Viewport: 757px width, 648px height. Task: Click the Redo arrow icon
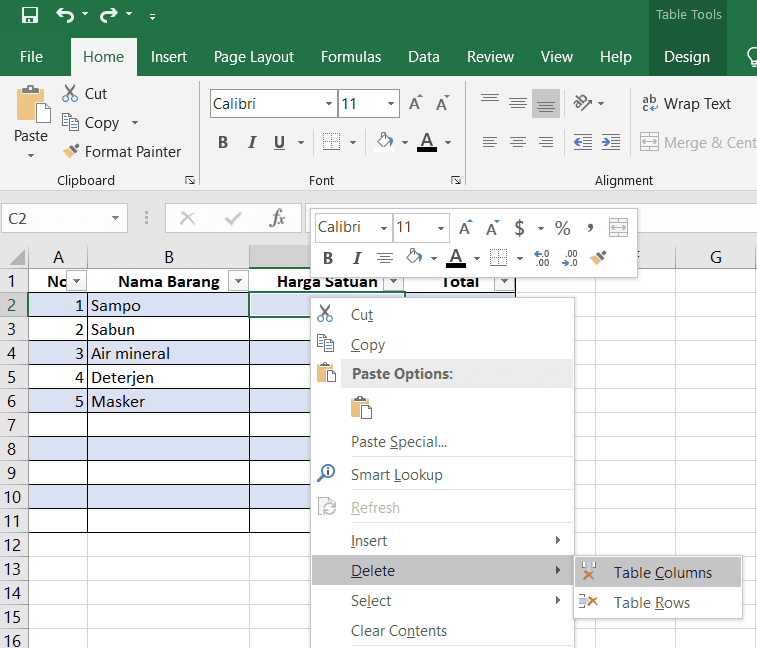(109, 15)
